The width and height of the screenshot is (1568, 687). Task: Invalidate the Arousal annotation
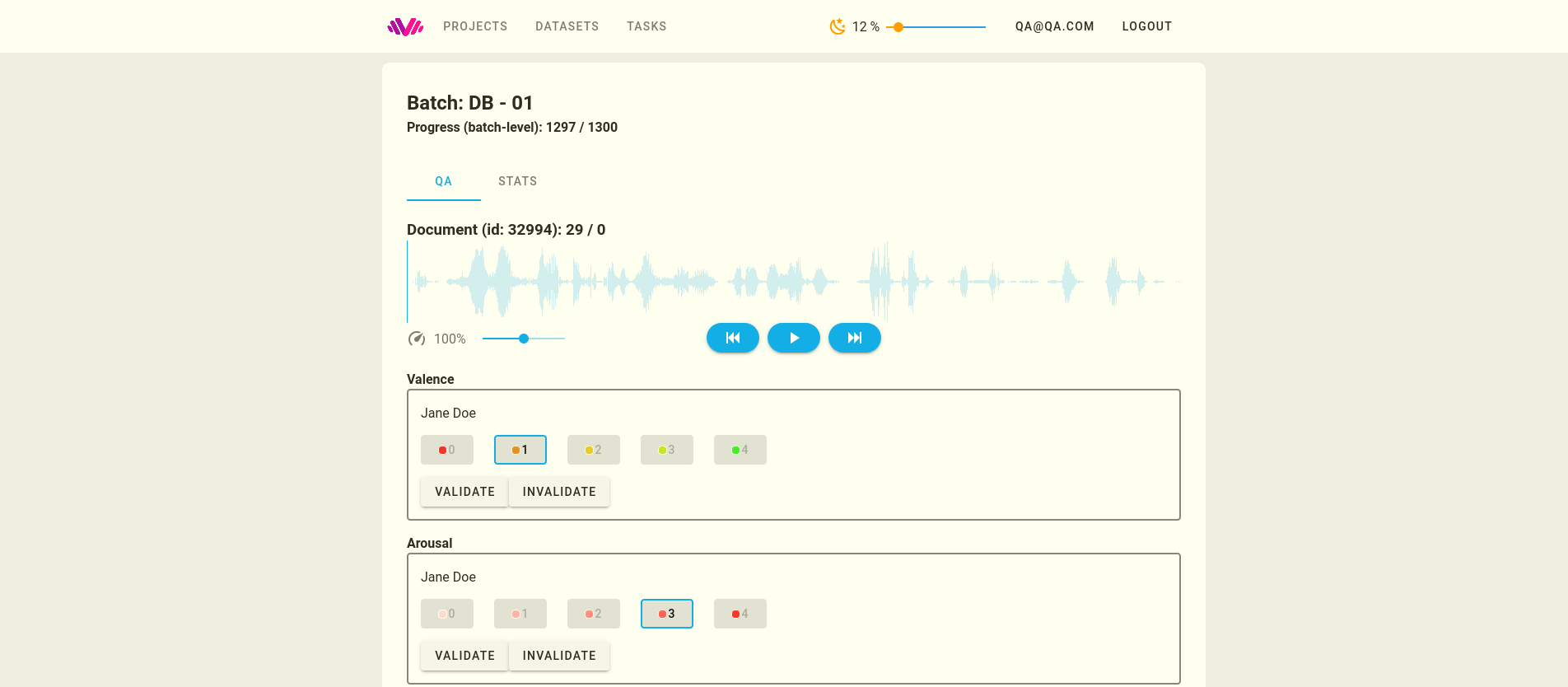click(559, 656)
